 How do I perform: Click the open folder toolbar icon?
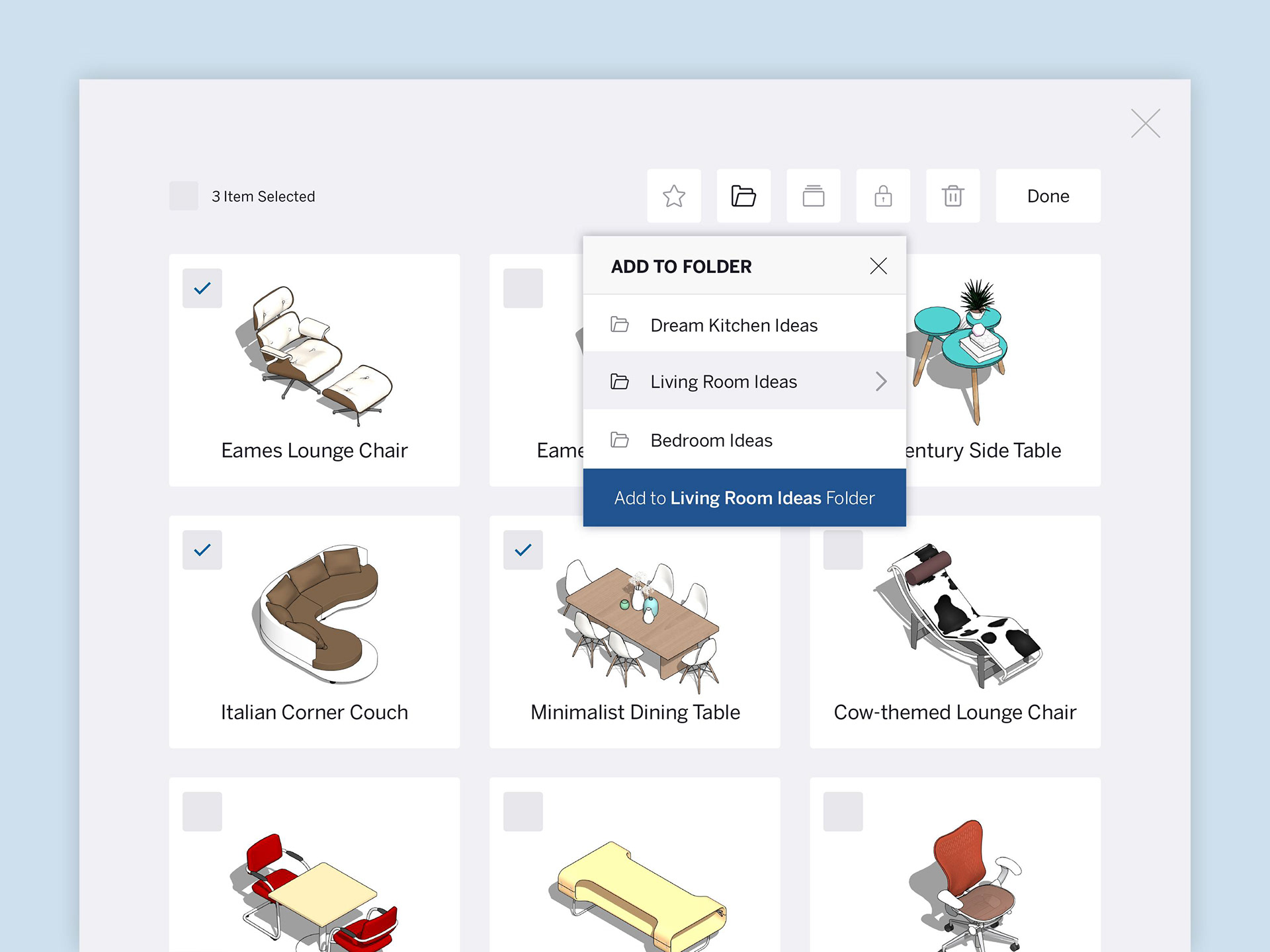[744, 196]
